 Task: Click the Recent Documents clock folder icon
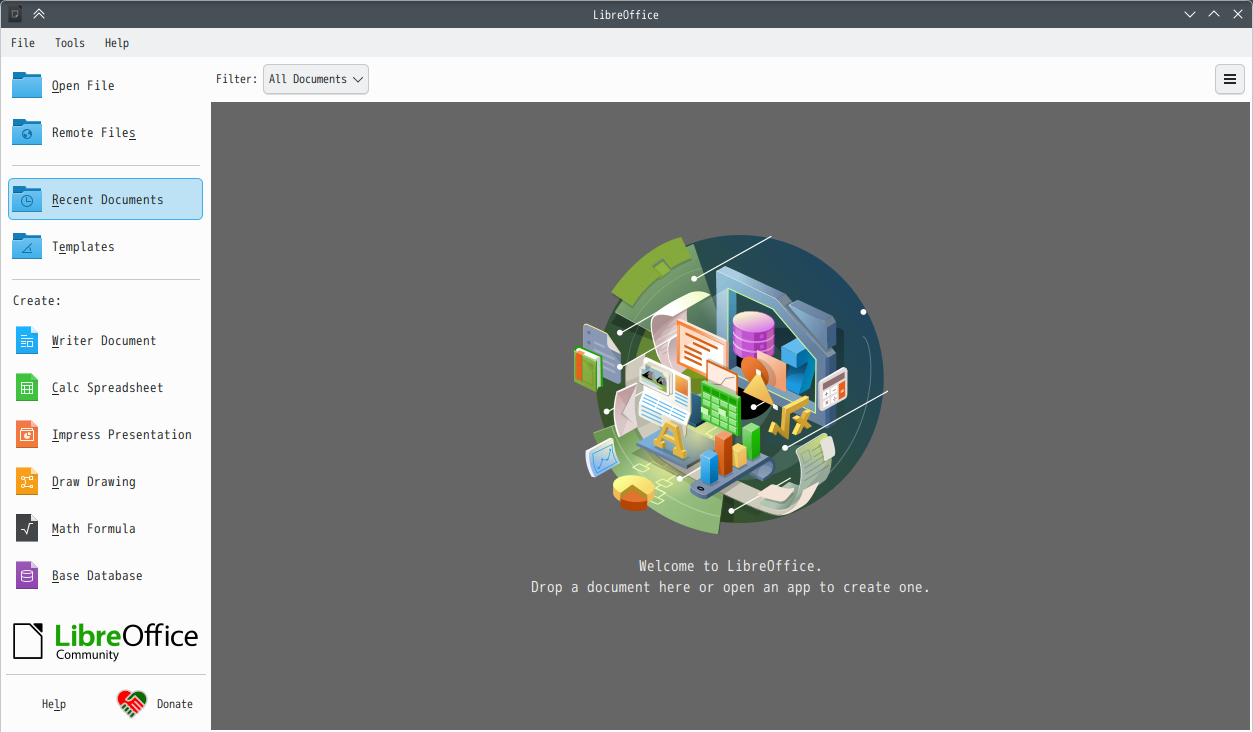point(27,199)
